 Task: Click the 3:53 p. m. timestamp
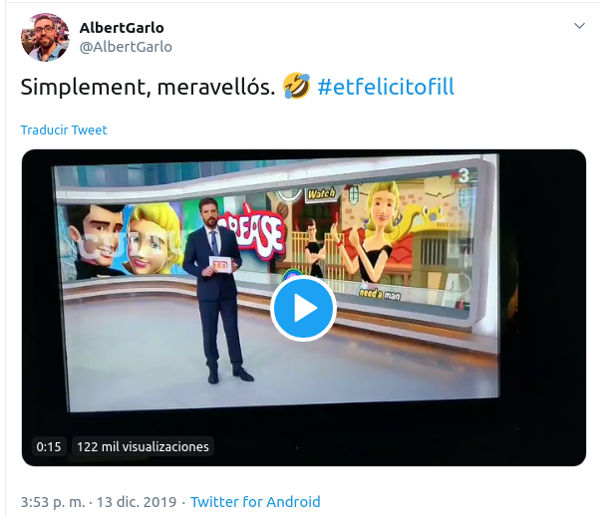[53, 502]
